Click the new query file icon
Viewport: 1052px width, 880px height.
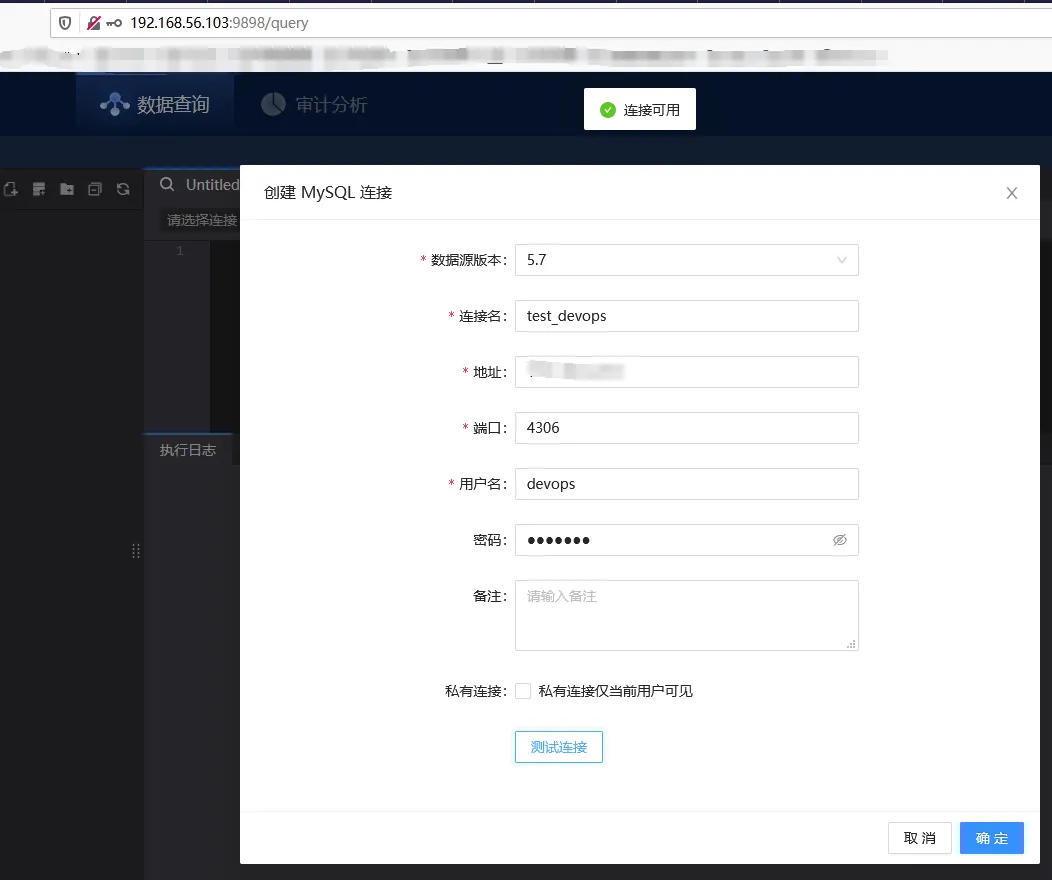pyautogui.click(x=11, y=189)
